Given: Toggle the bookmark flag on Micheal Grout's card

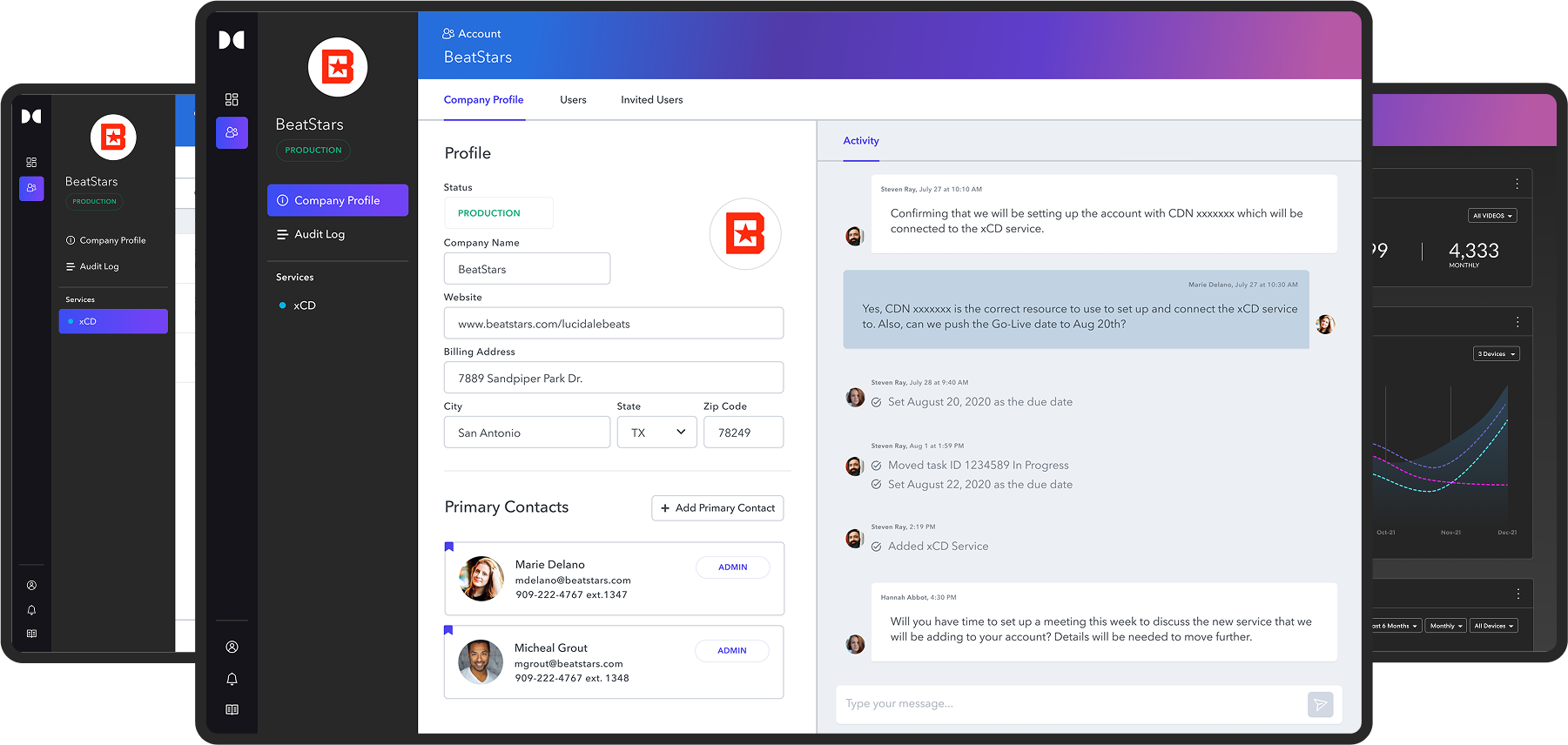Looking at the screenshot, I should tap(448, 630).
